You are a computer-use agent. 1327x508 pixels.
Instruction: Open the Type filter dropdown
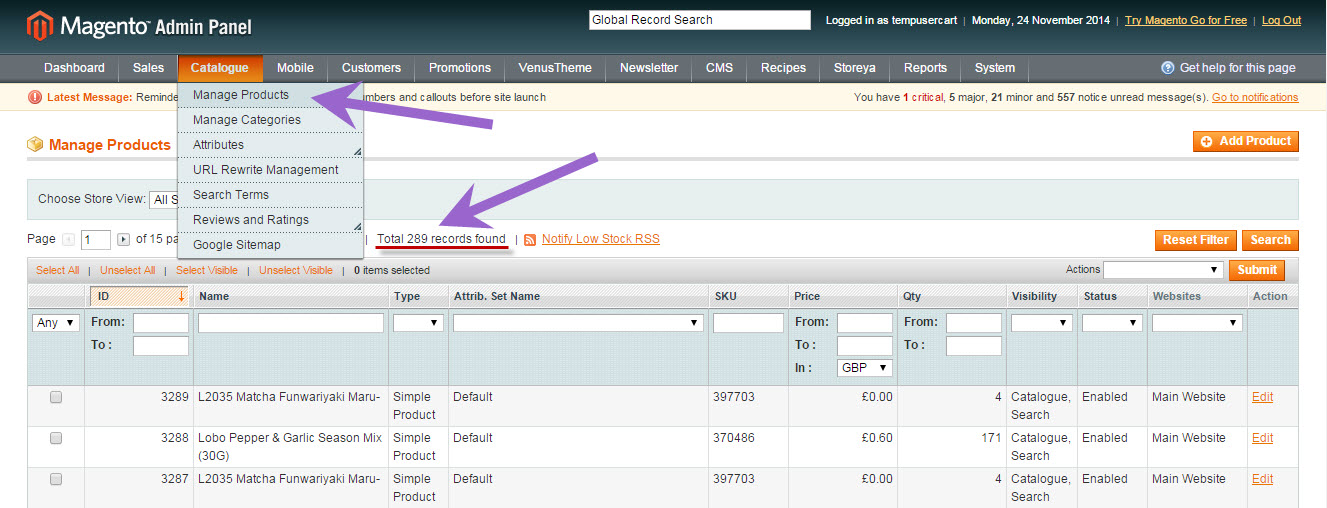[x=418, y=323]
